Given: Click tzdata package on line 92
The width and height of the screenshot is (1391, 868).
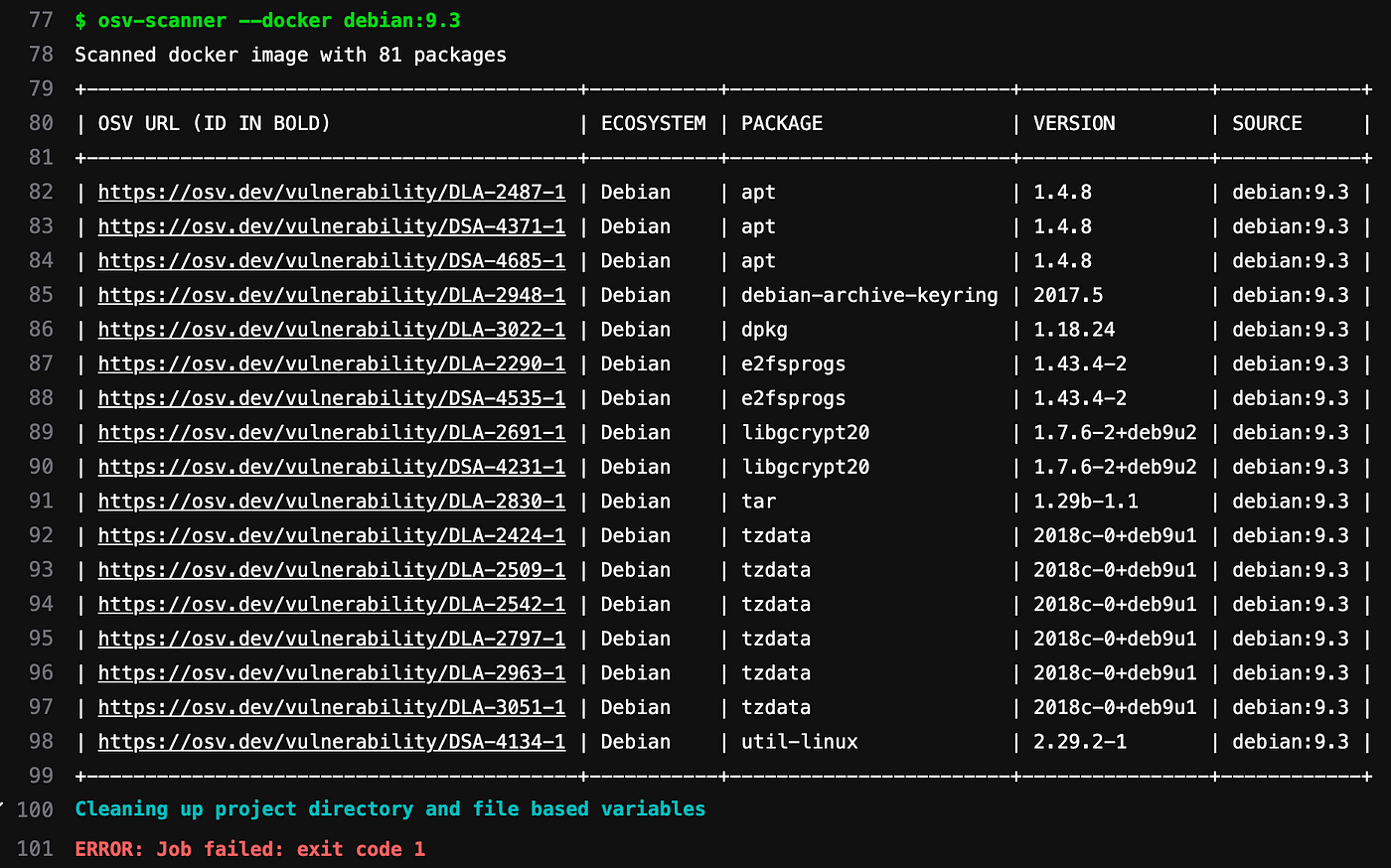Looking at the screenshot, I should tap(776, 535).
